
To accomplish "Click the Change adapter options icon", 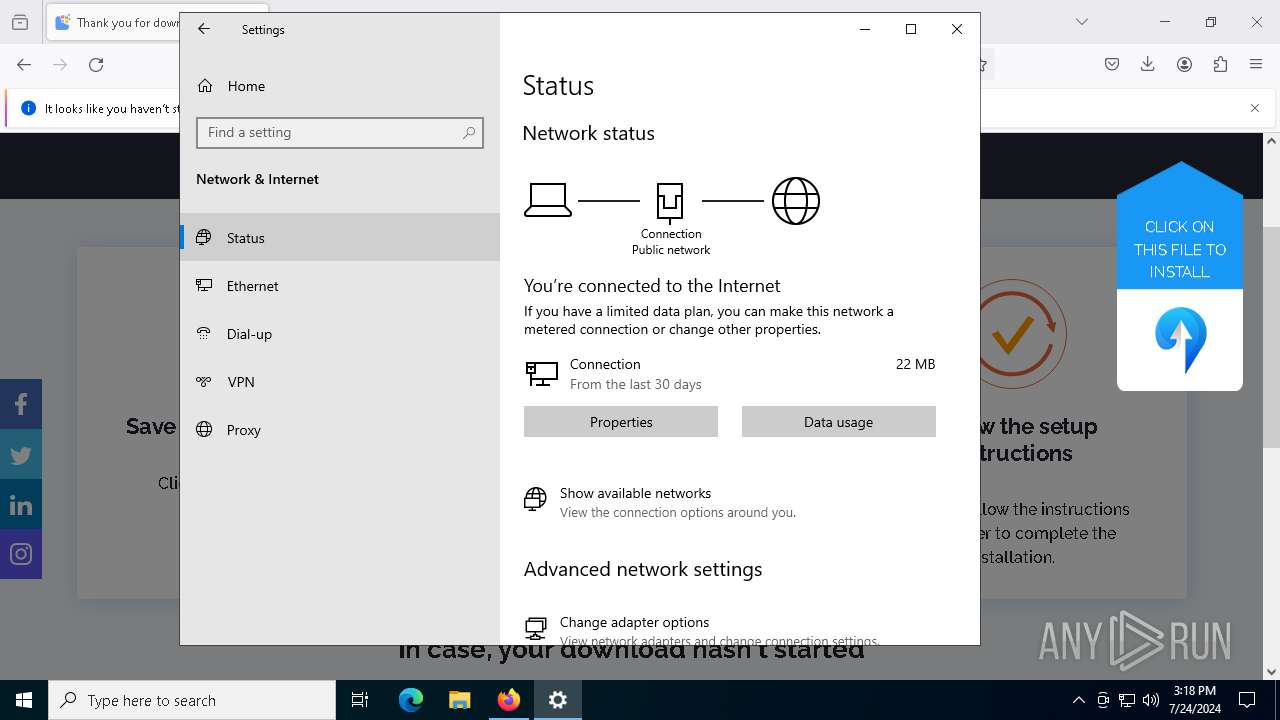I will click(x=536, y=627).
